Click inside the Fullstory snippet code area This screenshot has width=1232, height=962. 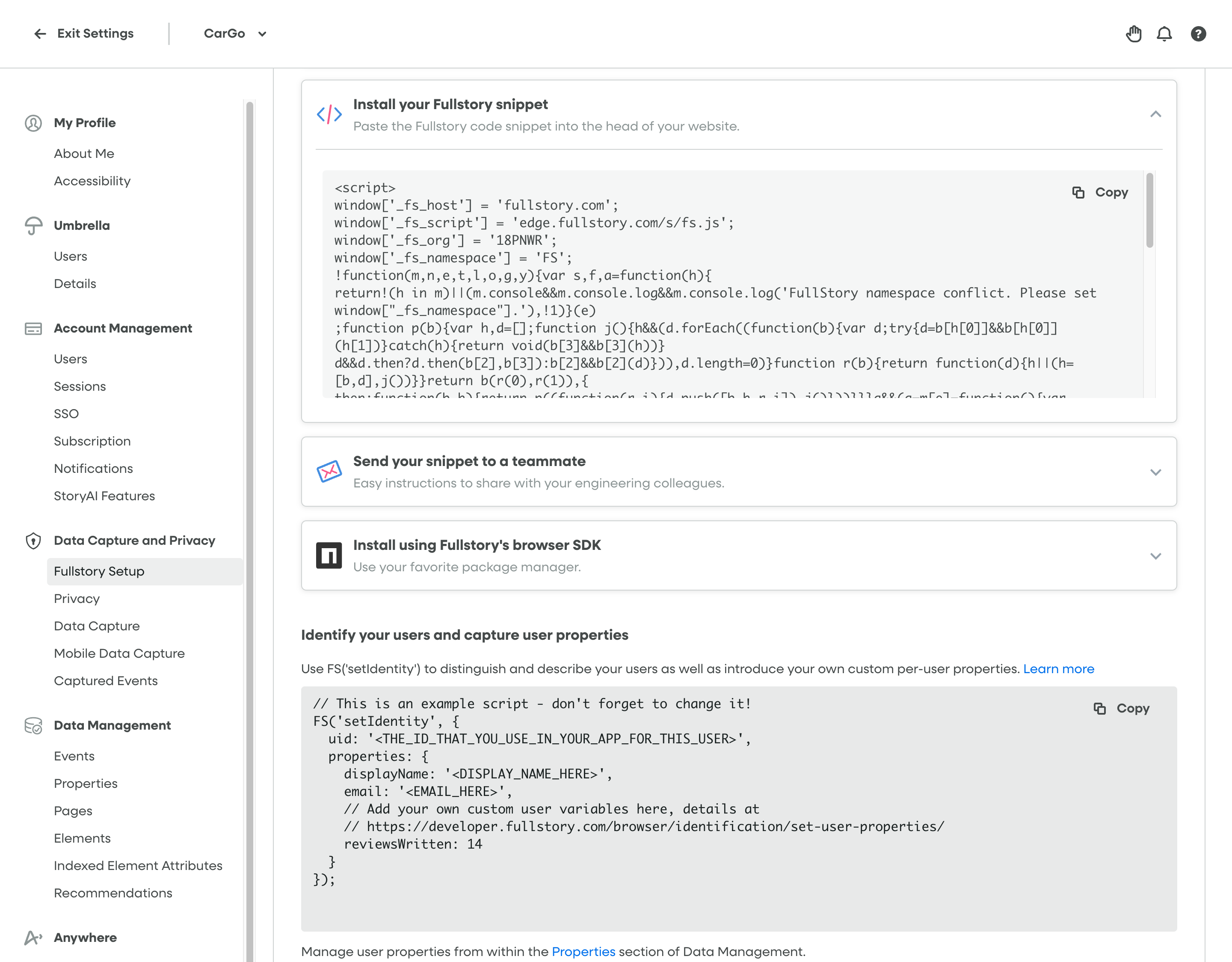(733, 285)
